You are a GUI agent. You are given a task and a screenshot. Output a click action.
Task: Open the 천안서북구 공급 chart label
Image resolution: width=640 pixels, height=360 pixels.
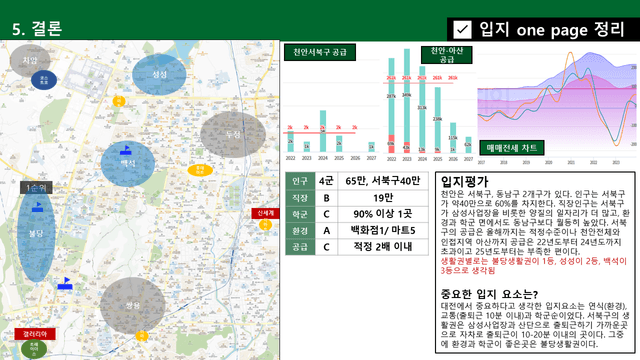pyautogui.click(x=320, y=52)
